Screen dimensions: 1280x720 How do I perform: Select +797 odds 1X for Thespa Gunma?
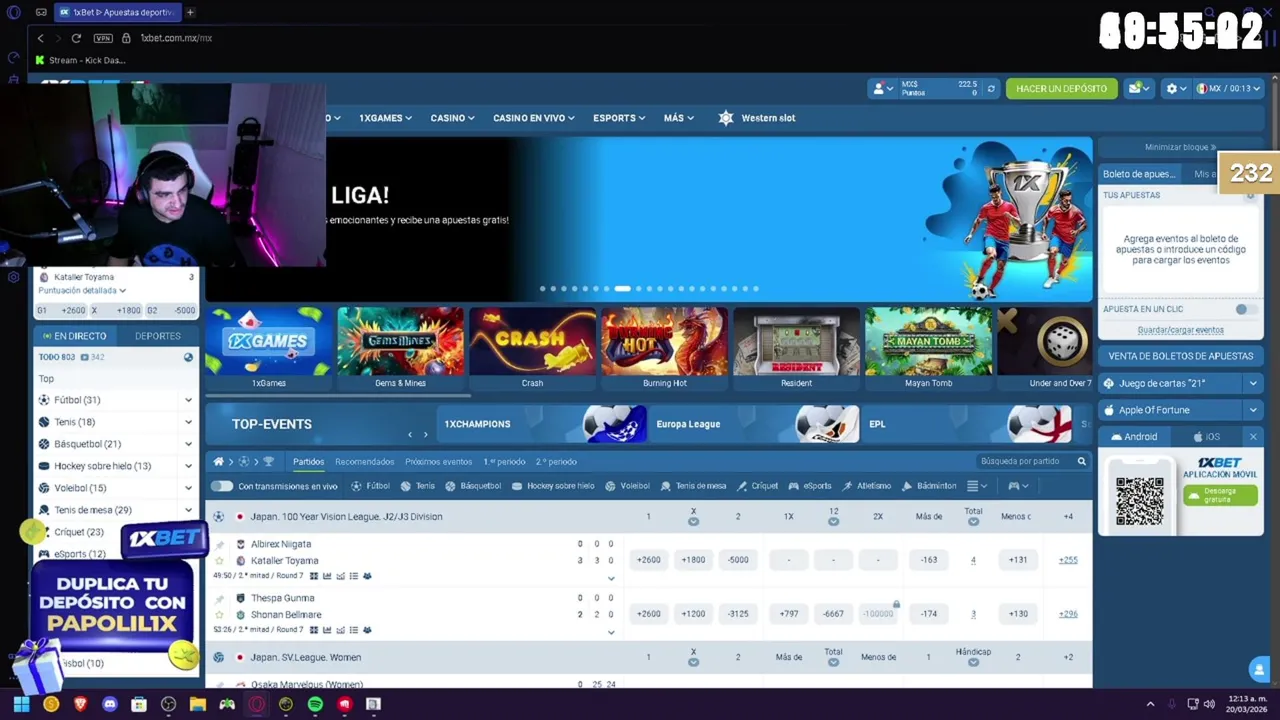tap(788, 614)
